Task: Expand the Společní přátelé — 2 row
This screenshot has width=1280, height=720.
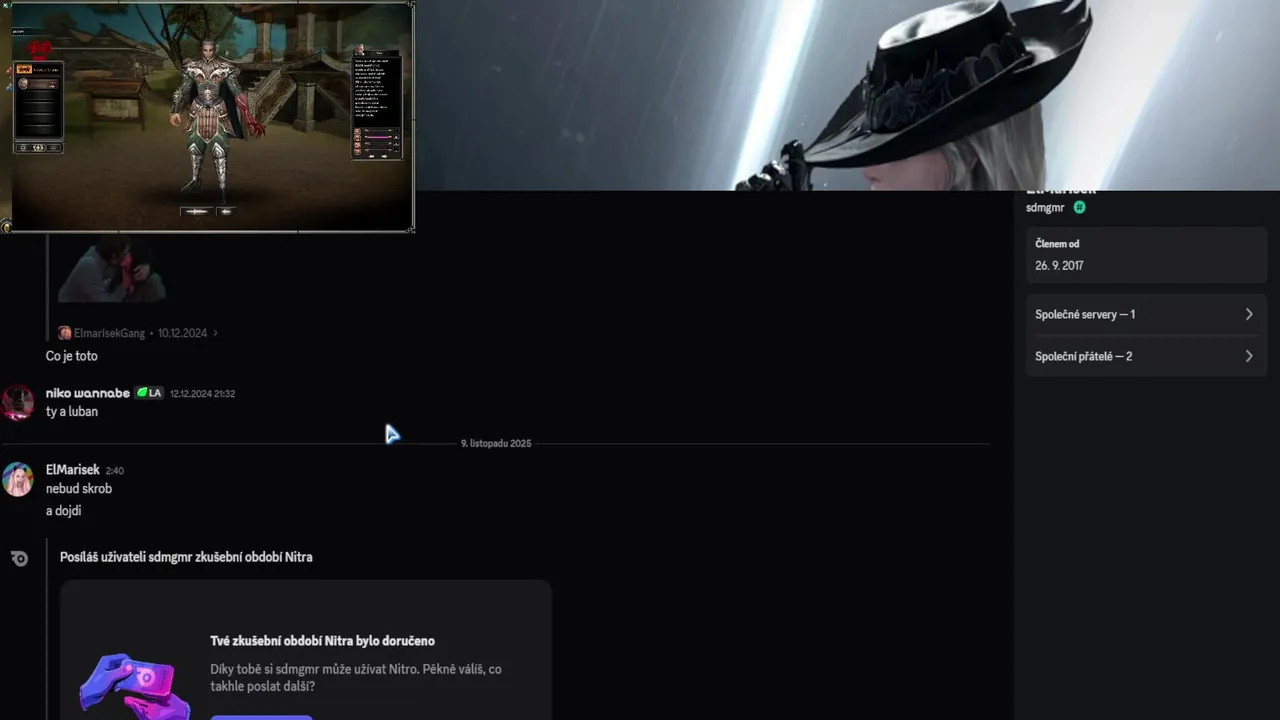Action: pos(1146,356)
